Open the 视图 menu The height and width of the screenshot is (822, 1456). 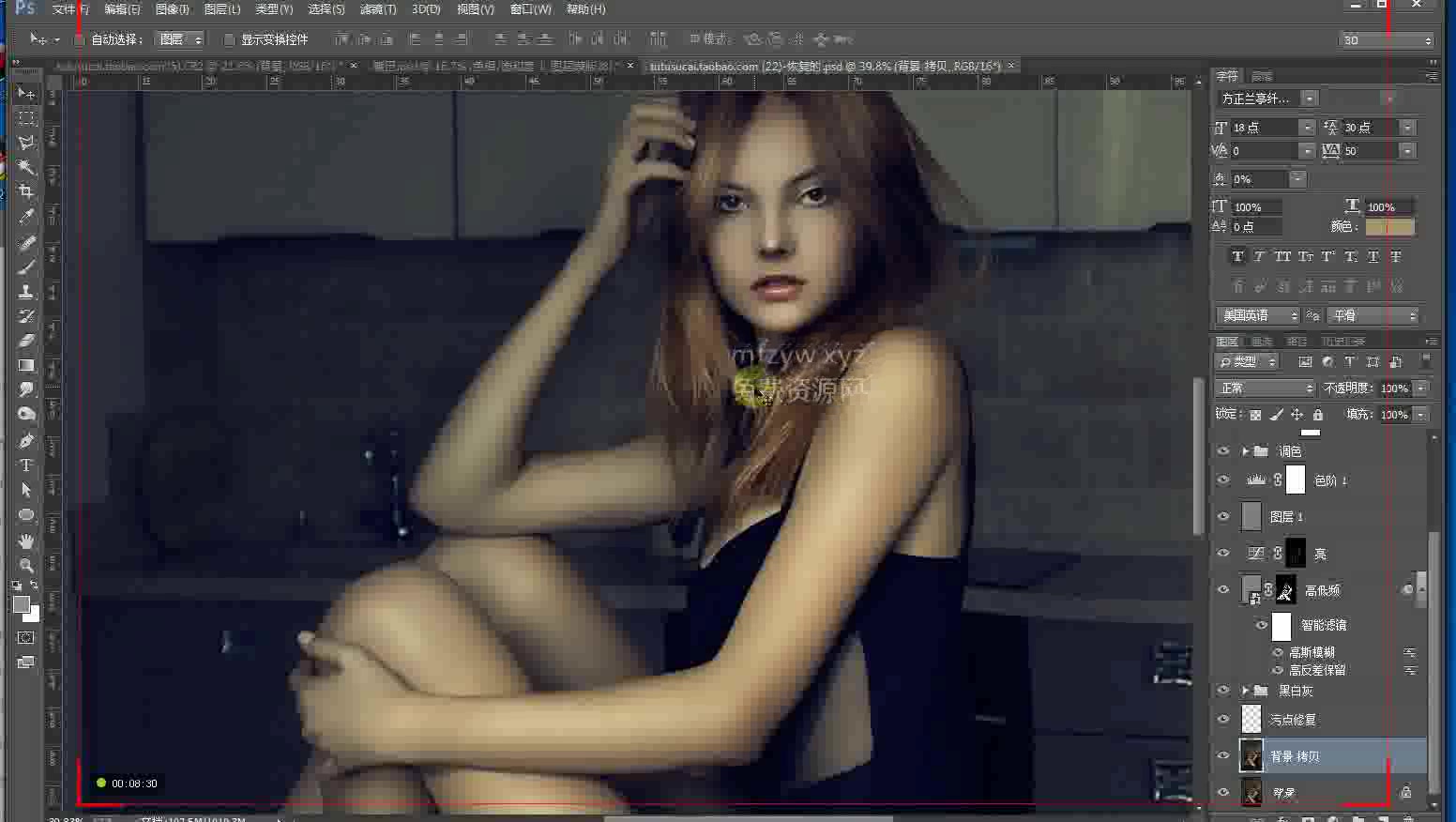475,9
